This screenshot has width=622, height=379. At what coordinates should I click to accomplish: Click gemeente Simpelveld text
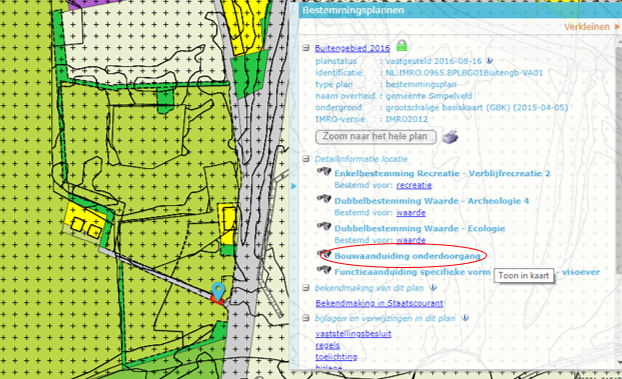point(429,96)
